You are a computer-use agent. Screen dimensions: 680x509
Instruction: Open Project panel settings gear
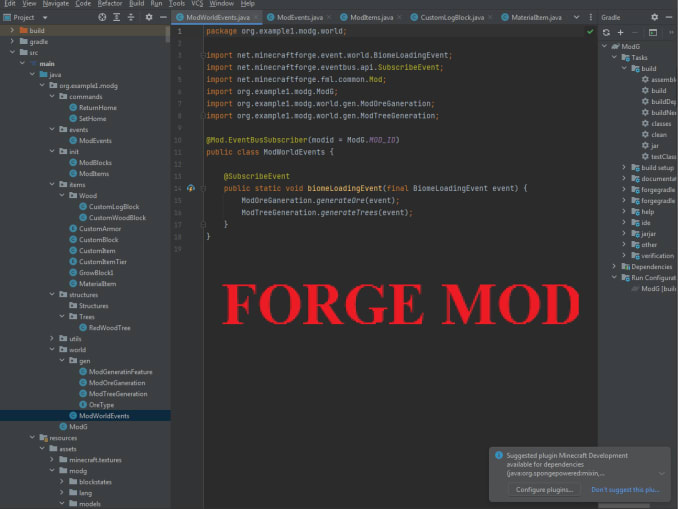[149, 17]
